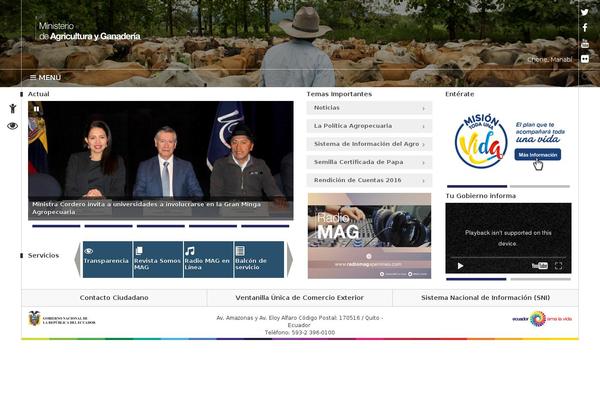Image resolution: width=600 pixels, height=400 pixels.
Task: Select the first news slide indicator
Action: 56,226
